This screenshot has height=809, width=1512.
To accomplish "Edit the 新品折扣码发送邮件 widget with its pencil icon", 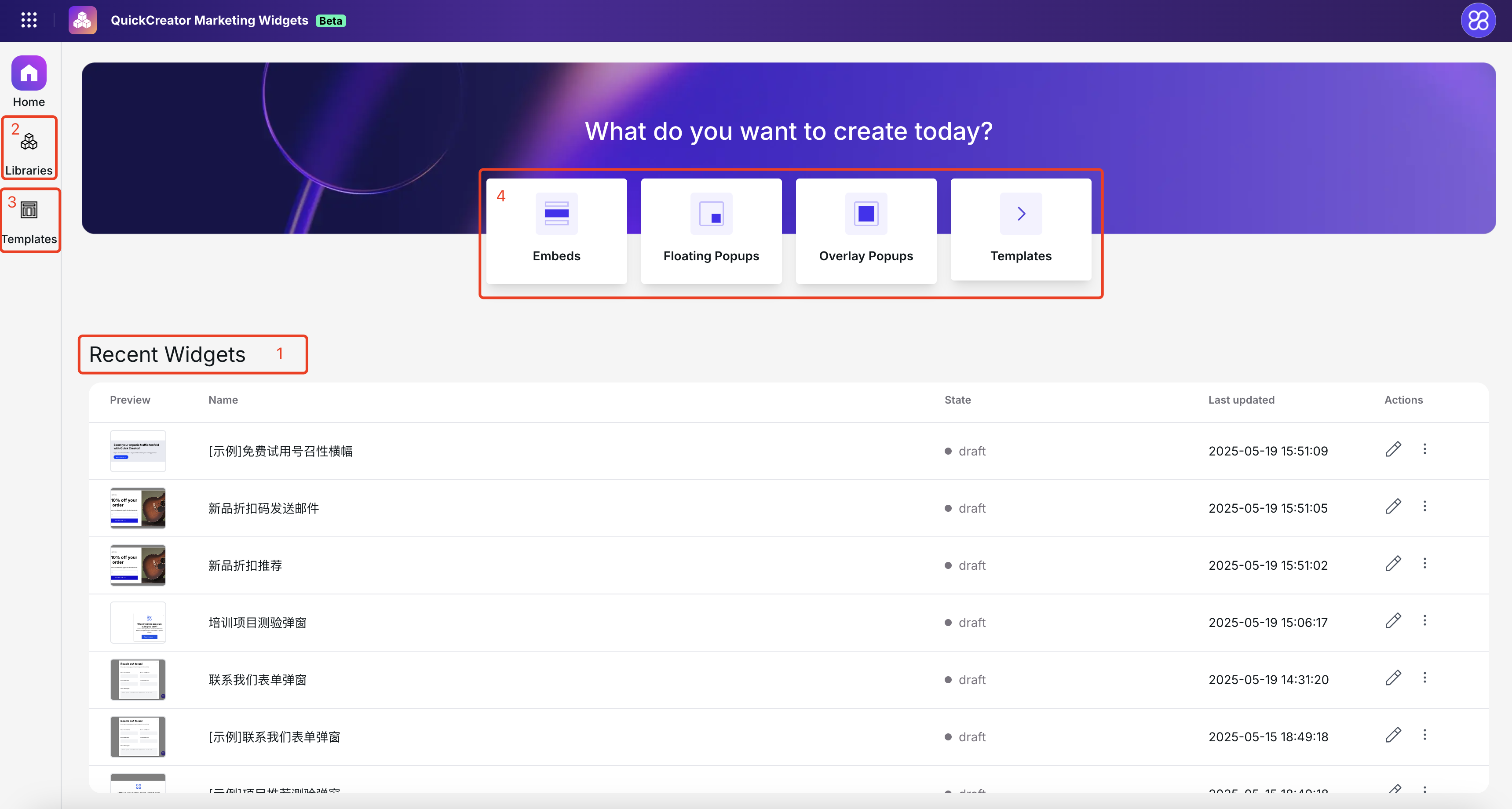I will (1393, 507).
